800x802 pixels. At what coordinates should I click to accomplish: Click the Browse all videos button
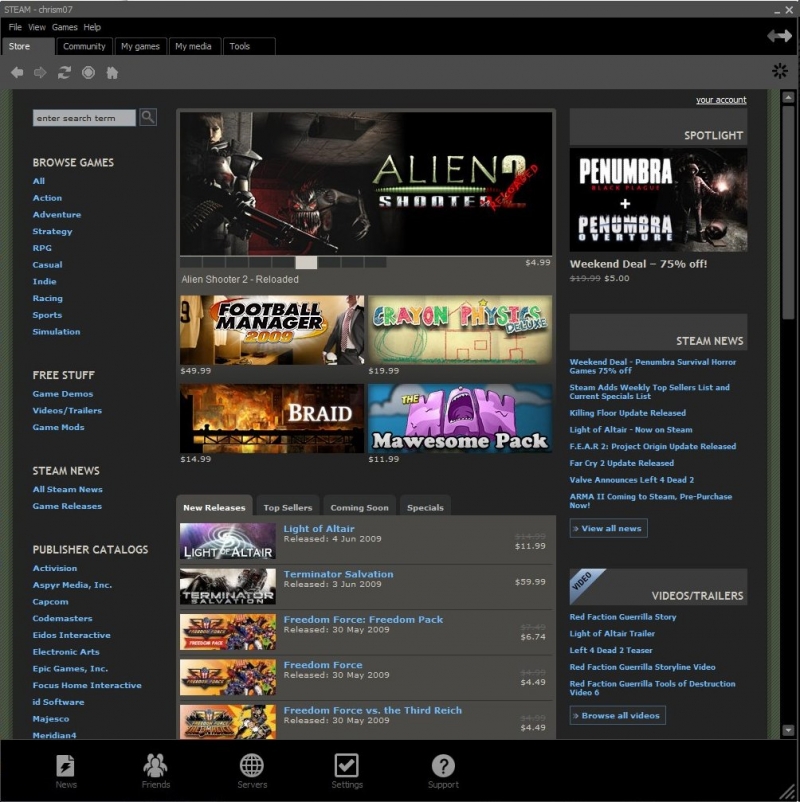pos(617,716)
